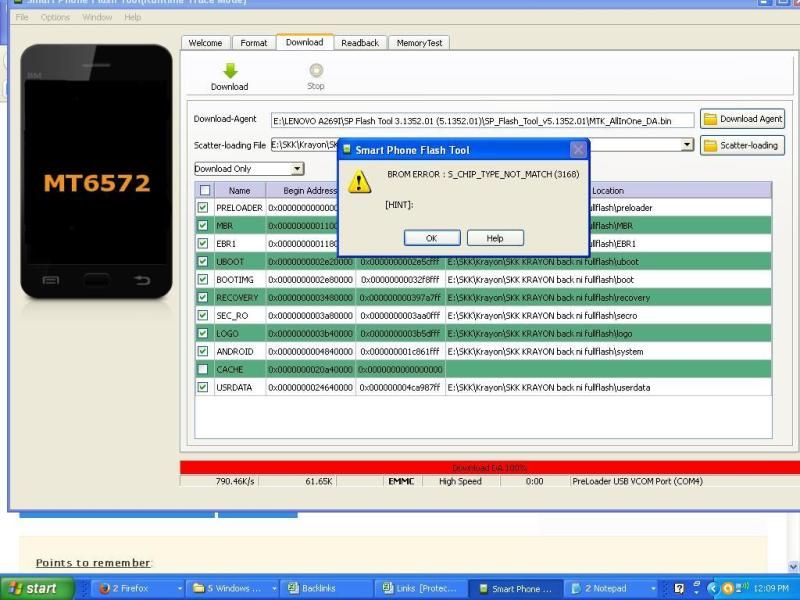The height and width of the screenshot is (600, 800).
Task: Click the help question-mark tray icon
Action: [679, 588]
